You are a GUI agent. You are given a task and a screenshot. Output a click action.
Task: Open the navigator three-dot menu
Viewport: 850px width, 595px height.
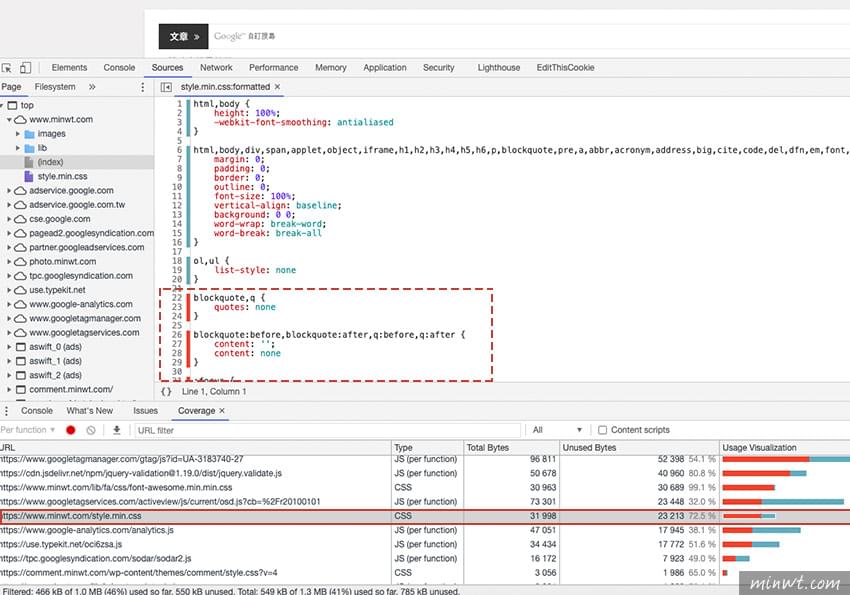143,87
